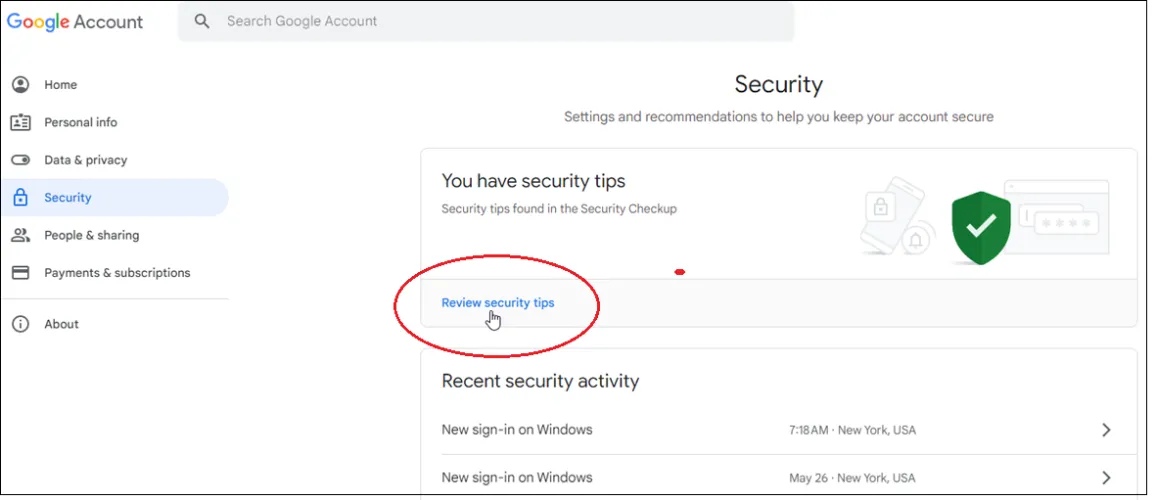1155x500 pixels.
Task: Click the People & sharing icon
Action: (x=20, y=236)
